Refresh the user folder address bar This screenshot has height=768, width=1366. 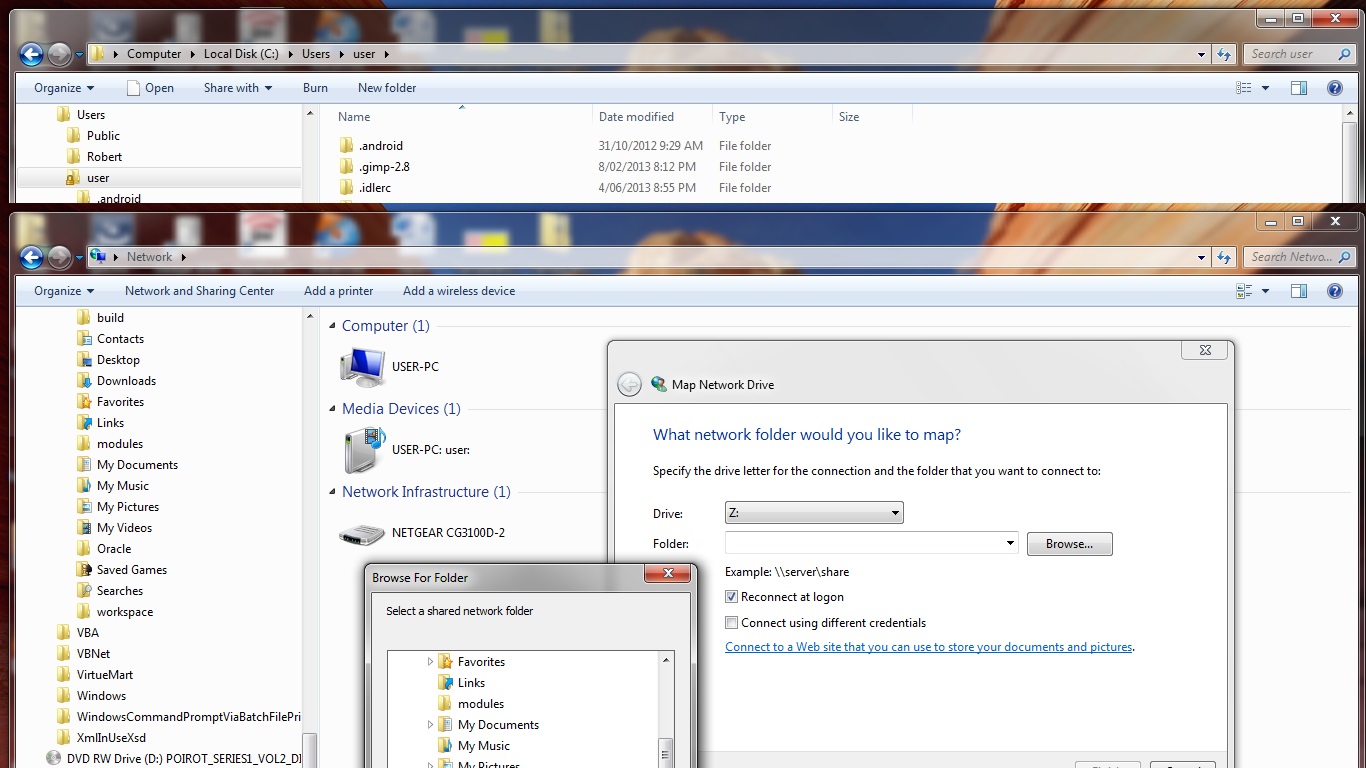1224,54
